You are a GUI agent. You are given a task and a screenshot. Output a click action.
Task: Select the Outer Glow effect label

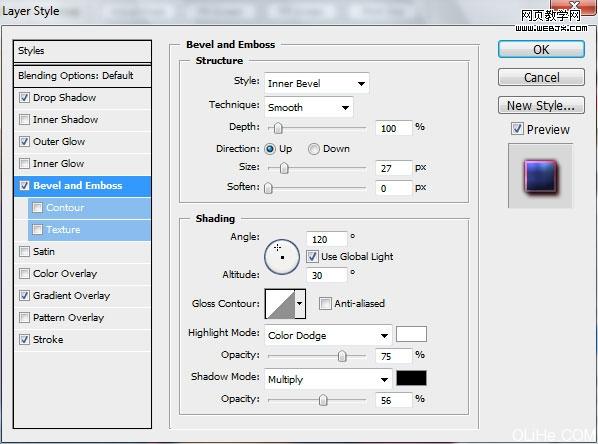click(x=59, y=142)
